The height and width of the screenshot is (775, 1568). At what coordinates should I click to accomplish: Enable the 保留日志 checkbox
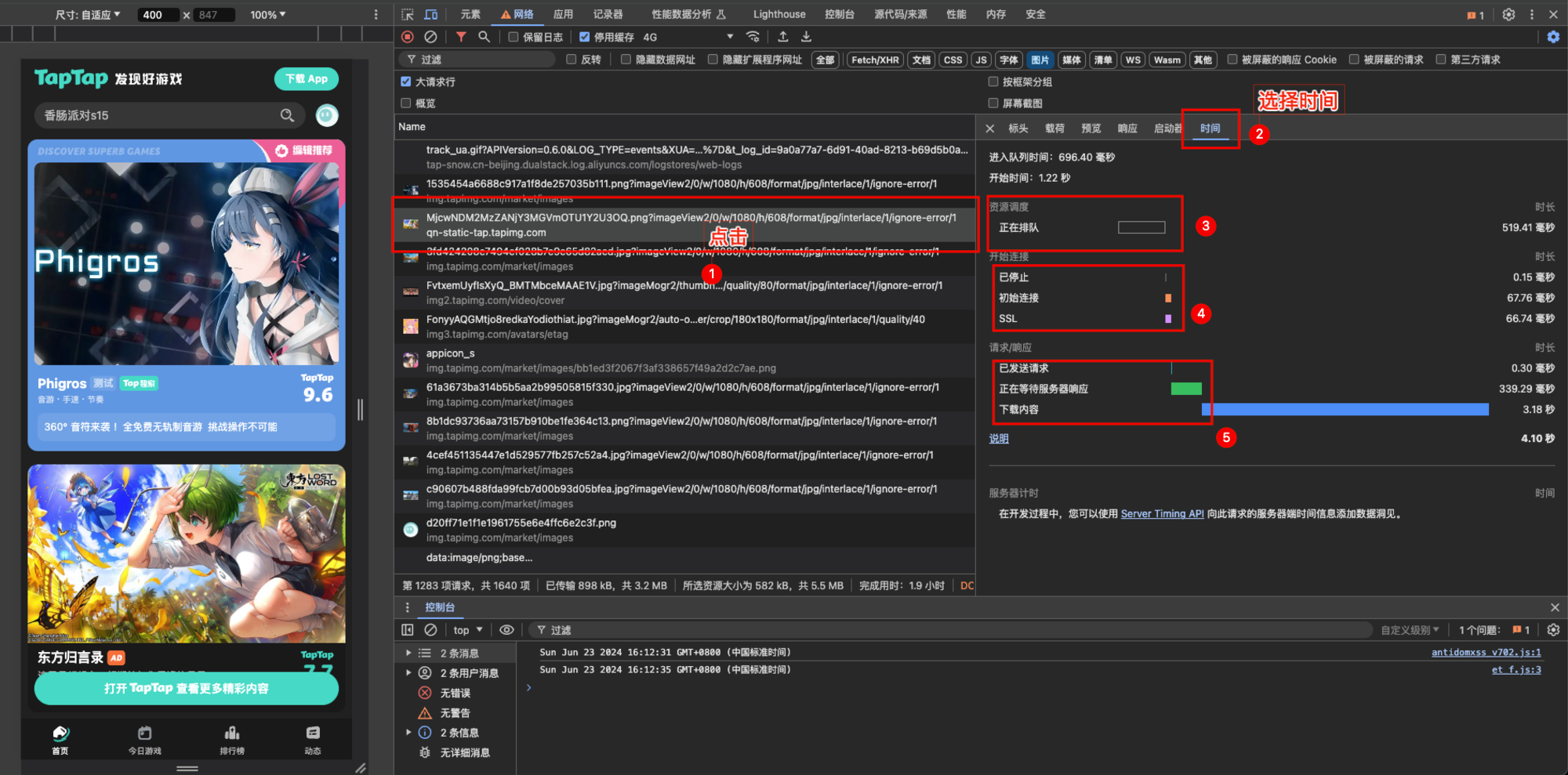pos(514,37)
